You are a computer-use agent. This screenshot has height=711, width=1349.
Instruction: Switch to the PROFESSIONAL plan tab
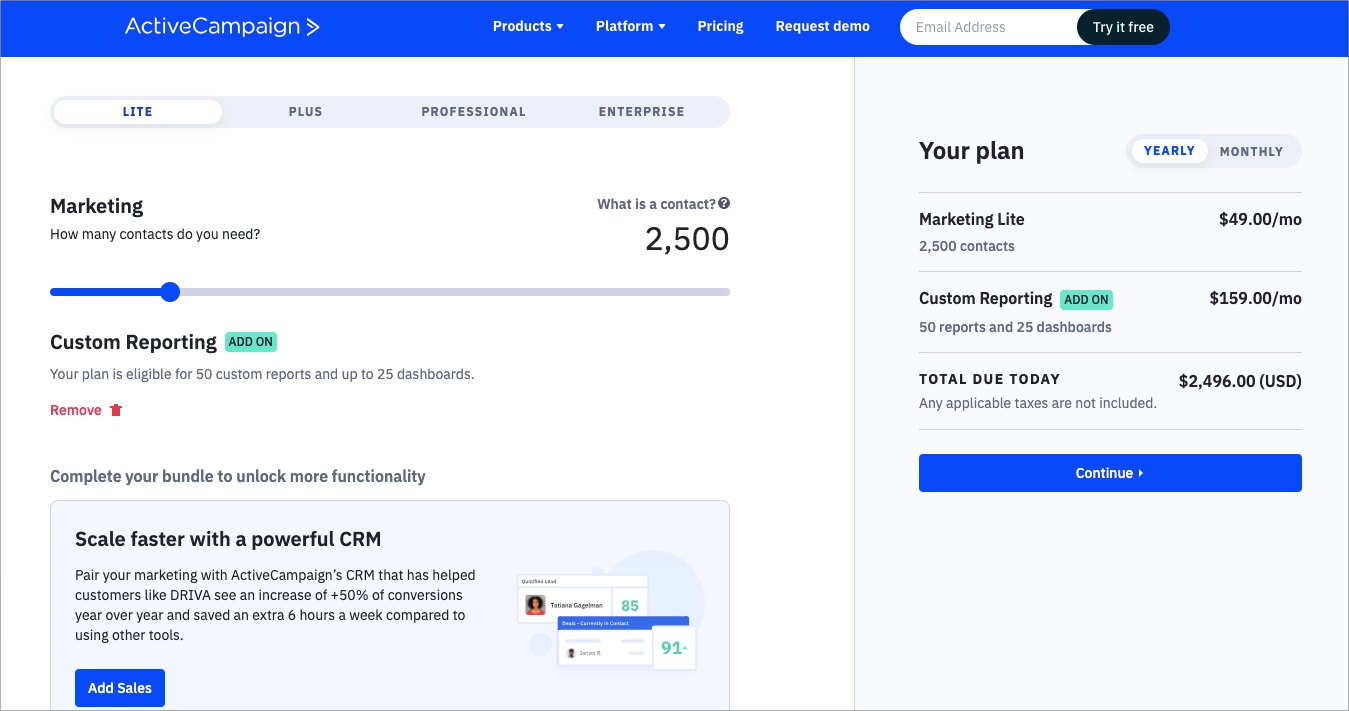click(473, 111)
